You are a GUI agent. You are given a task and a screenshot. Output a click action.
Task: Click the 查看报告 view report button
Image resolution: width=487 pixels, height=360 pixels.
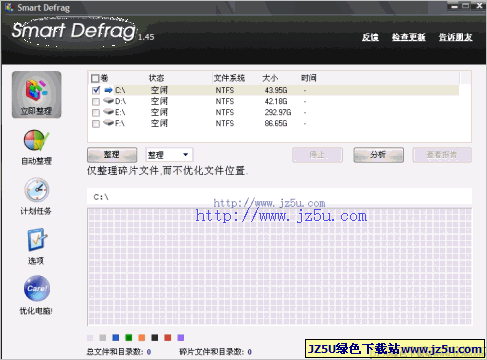coord(442,155)
